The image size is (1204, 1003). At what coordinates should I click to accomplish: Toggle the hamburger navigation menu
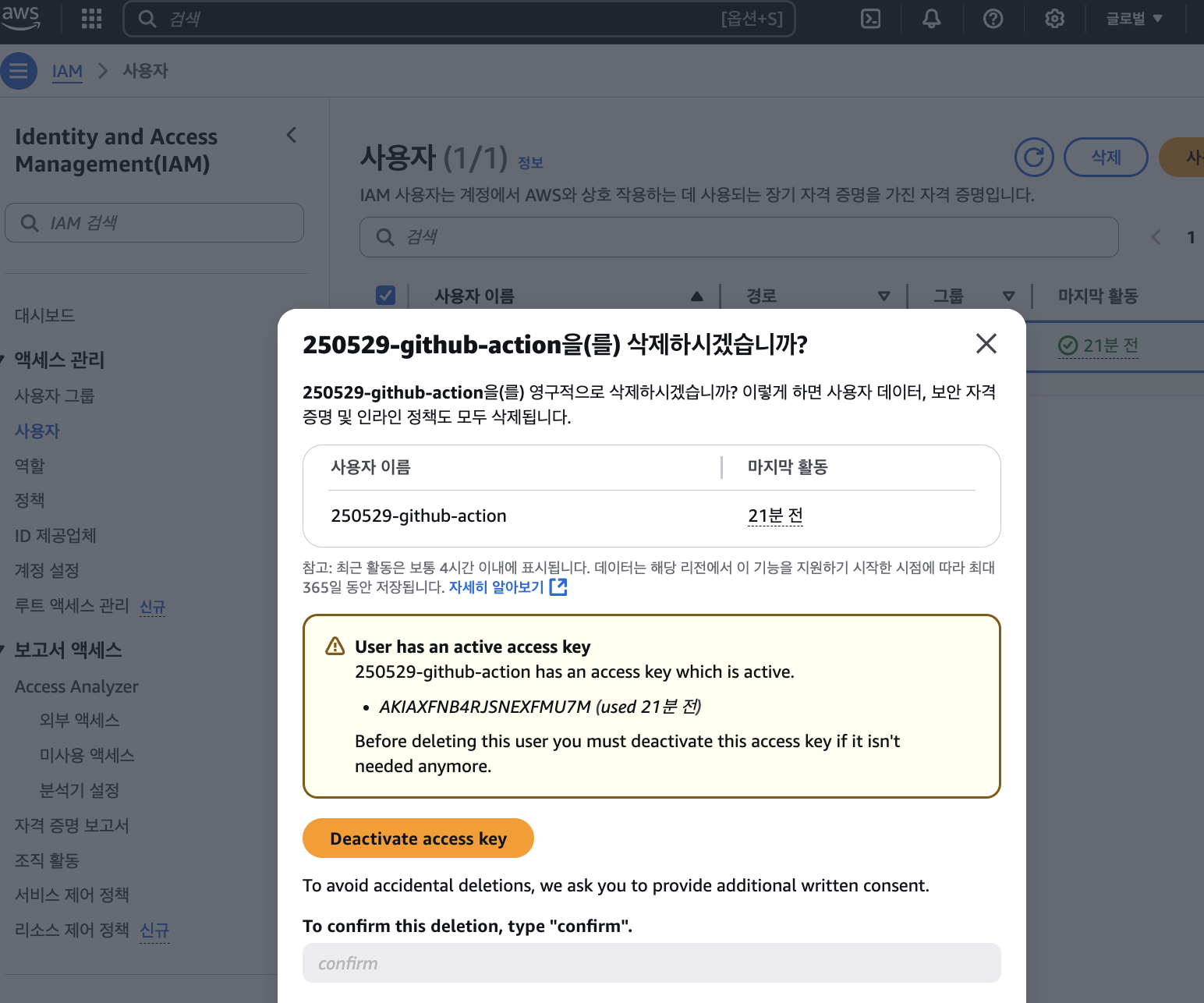pos(19,71)
